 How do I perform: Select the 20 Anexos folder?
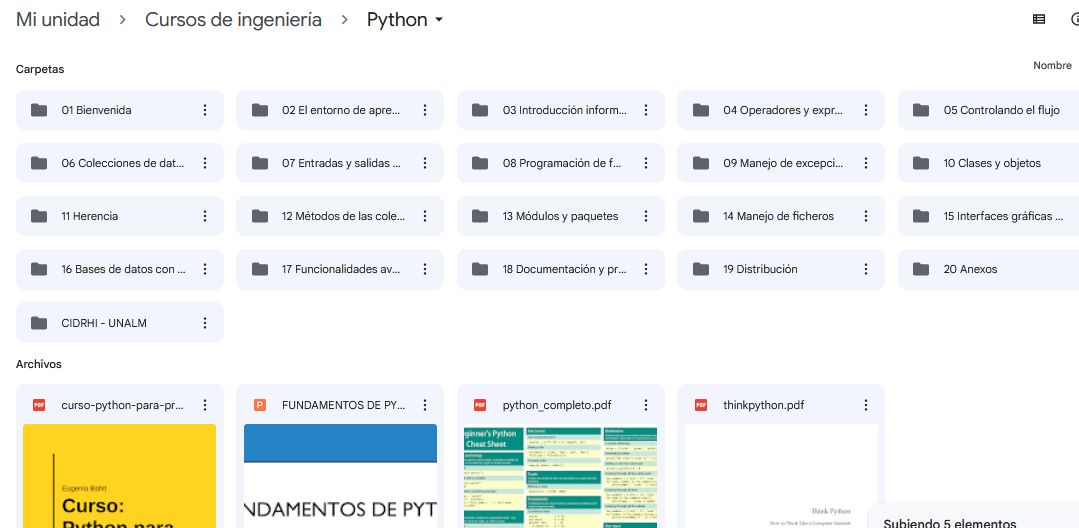click(989, 269)
